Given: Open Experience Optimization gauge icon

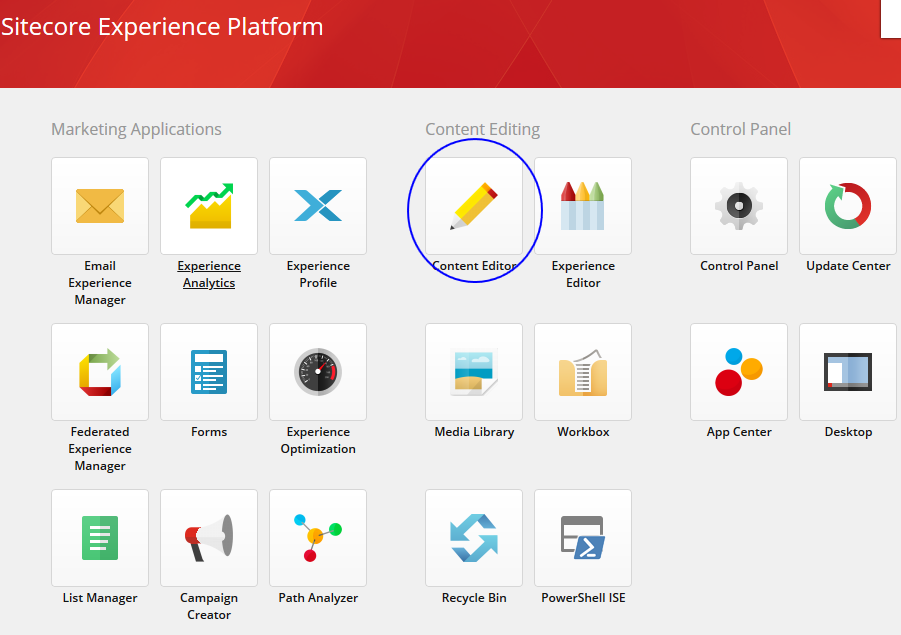Looking at the screenshot, I should click(318, 372).
